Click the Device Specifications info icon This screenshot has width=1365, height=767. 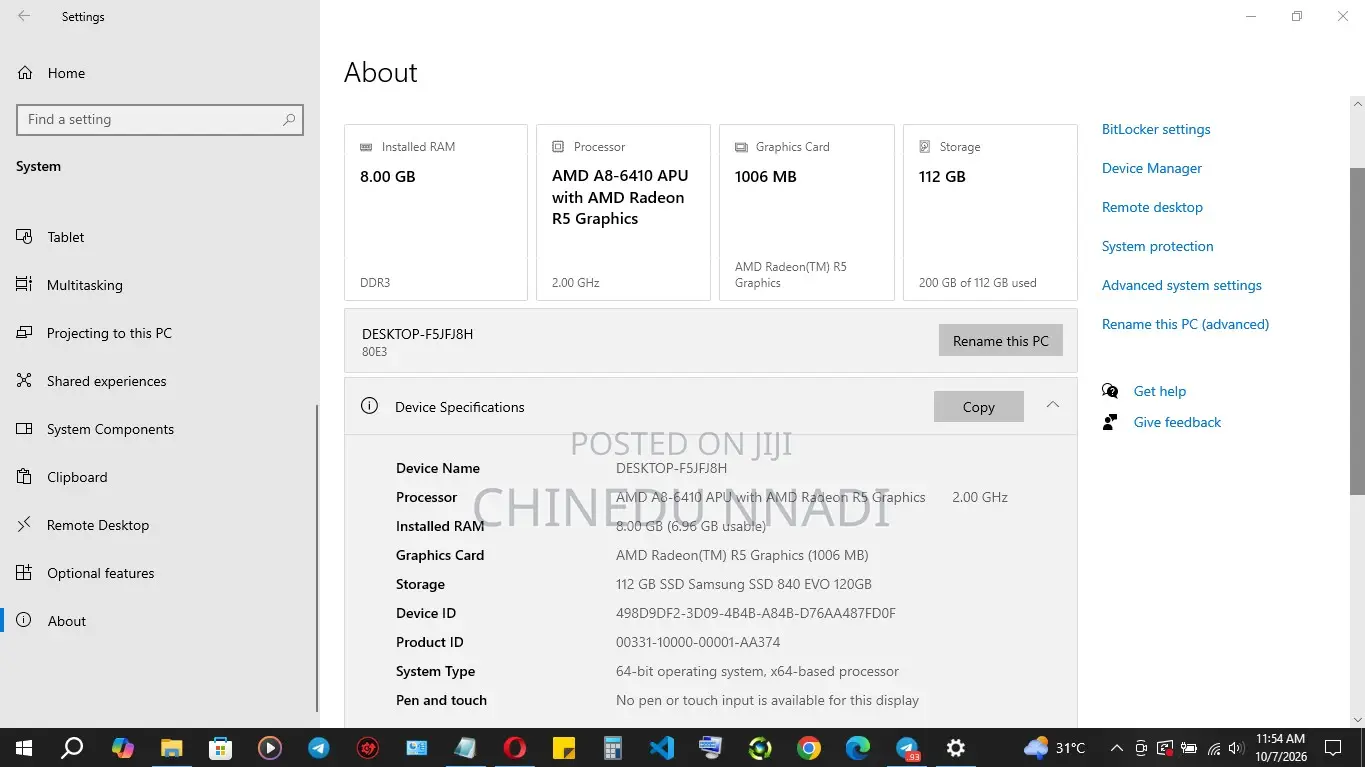pyautogui.click(x=369, y=406)
